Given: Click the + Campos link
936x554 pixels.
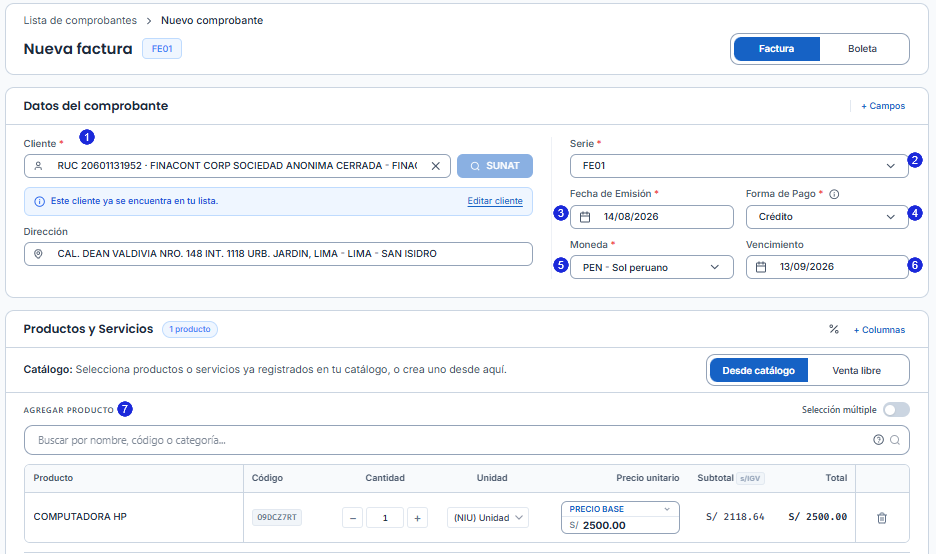Looking at the screenshot, I should pyautogui.click(x=883, y=106).
